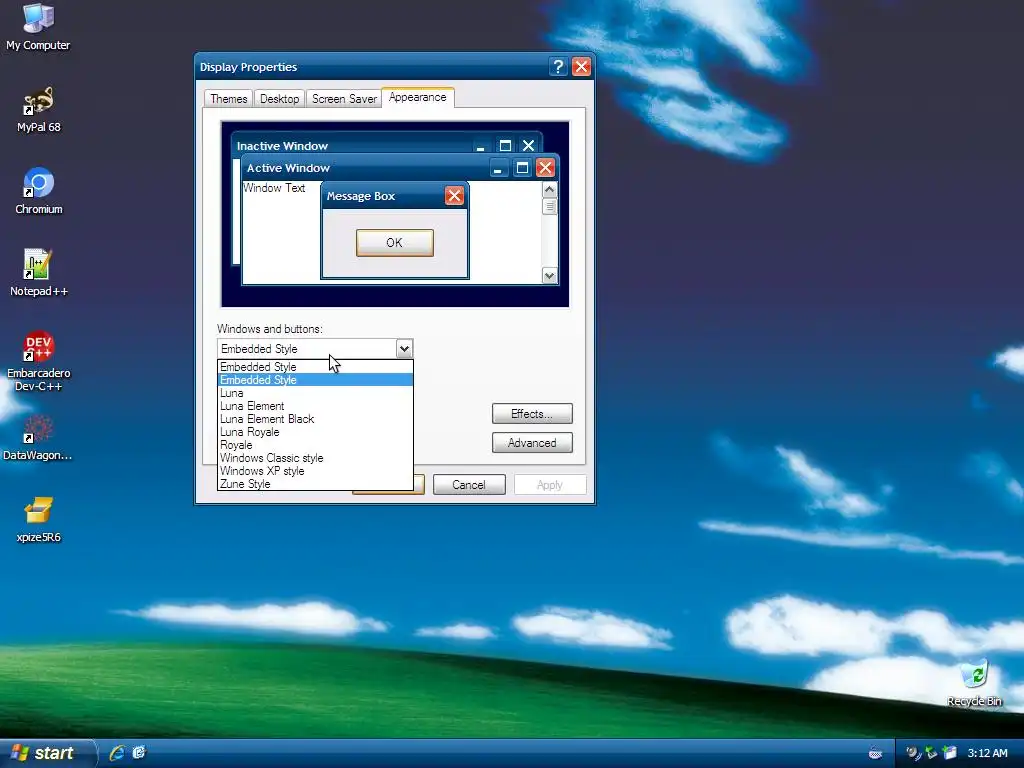
Task: Choose Windows XP style option
Action: point(315,471)
